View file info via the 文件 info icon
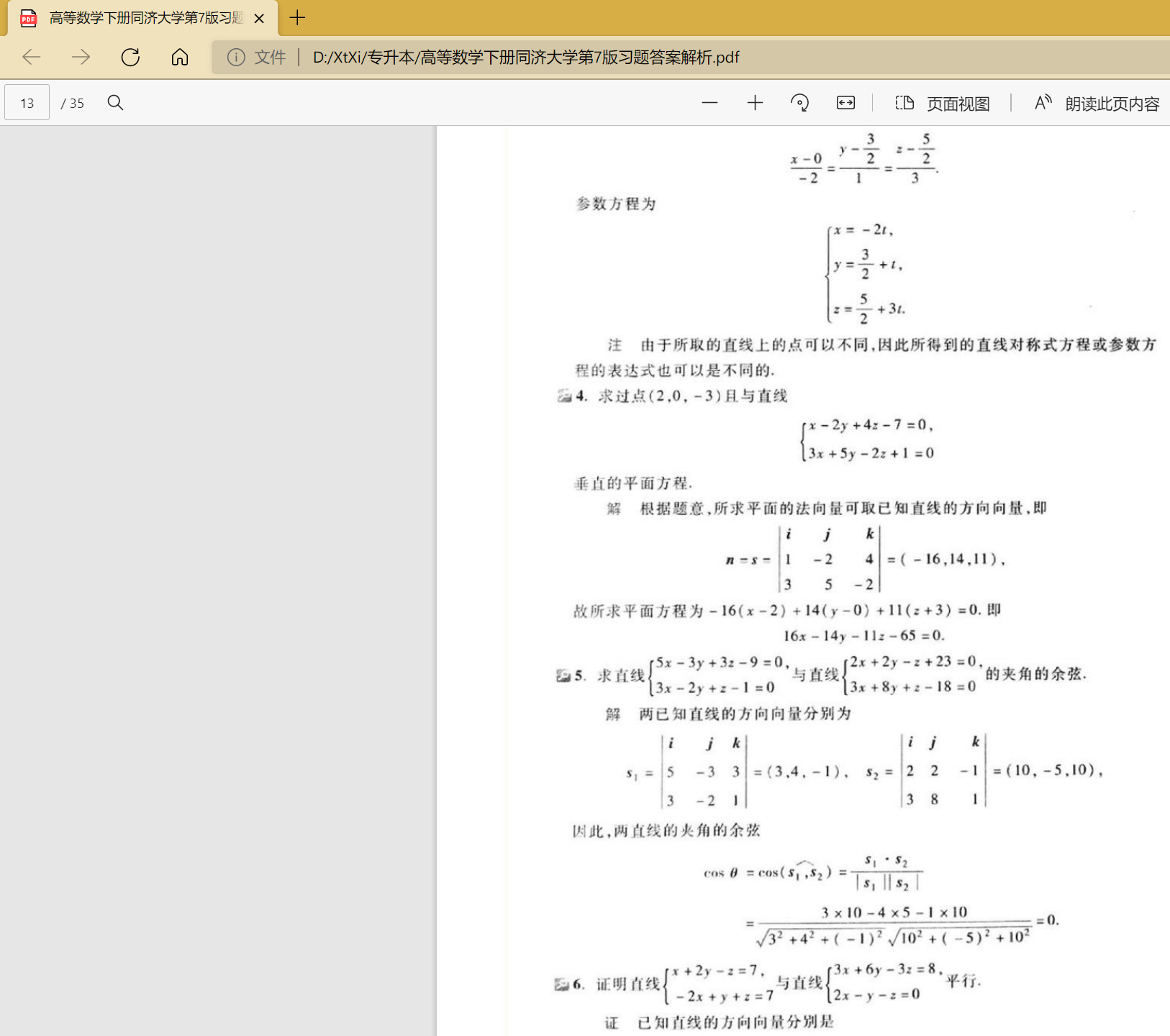The image size is (1170, 1036). pos(236,57)
